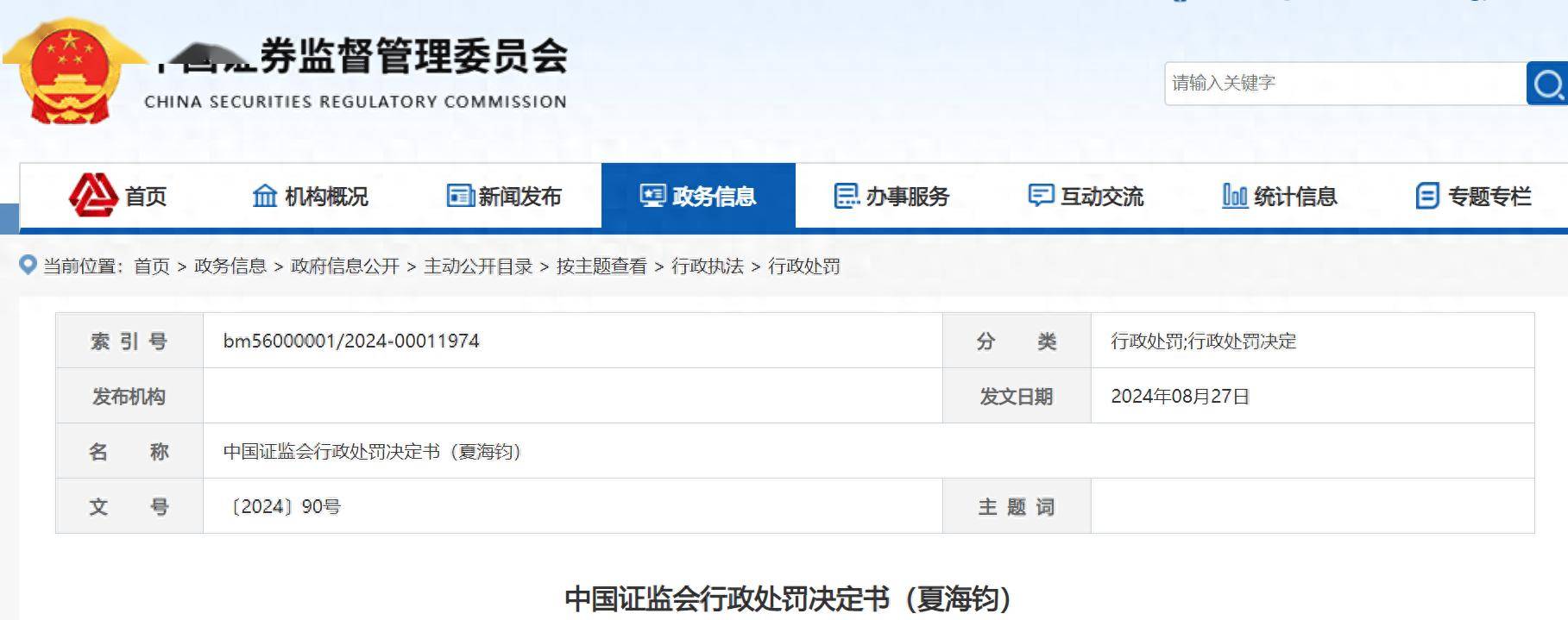The height and width of the screenshot is (620, 1568).
Task: Click the document number 〔2024〕90号
Action: pyautogui.click(x=284, y=506)
